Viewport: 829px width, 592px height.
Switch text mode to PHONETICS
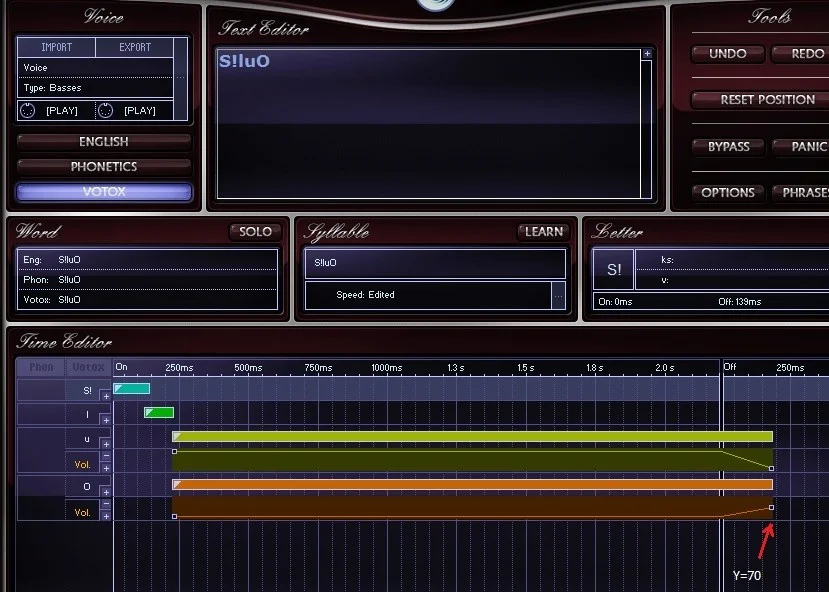point(104,166)
